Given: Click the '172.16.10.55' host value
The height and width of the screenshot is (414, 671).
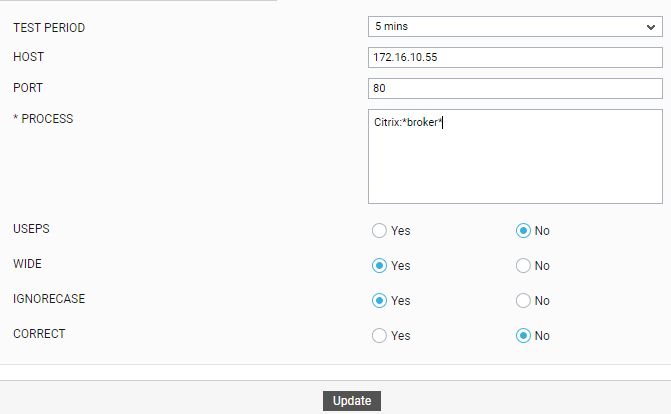Looking at the screenshot, I should [405, 57].
